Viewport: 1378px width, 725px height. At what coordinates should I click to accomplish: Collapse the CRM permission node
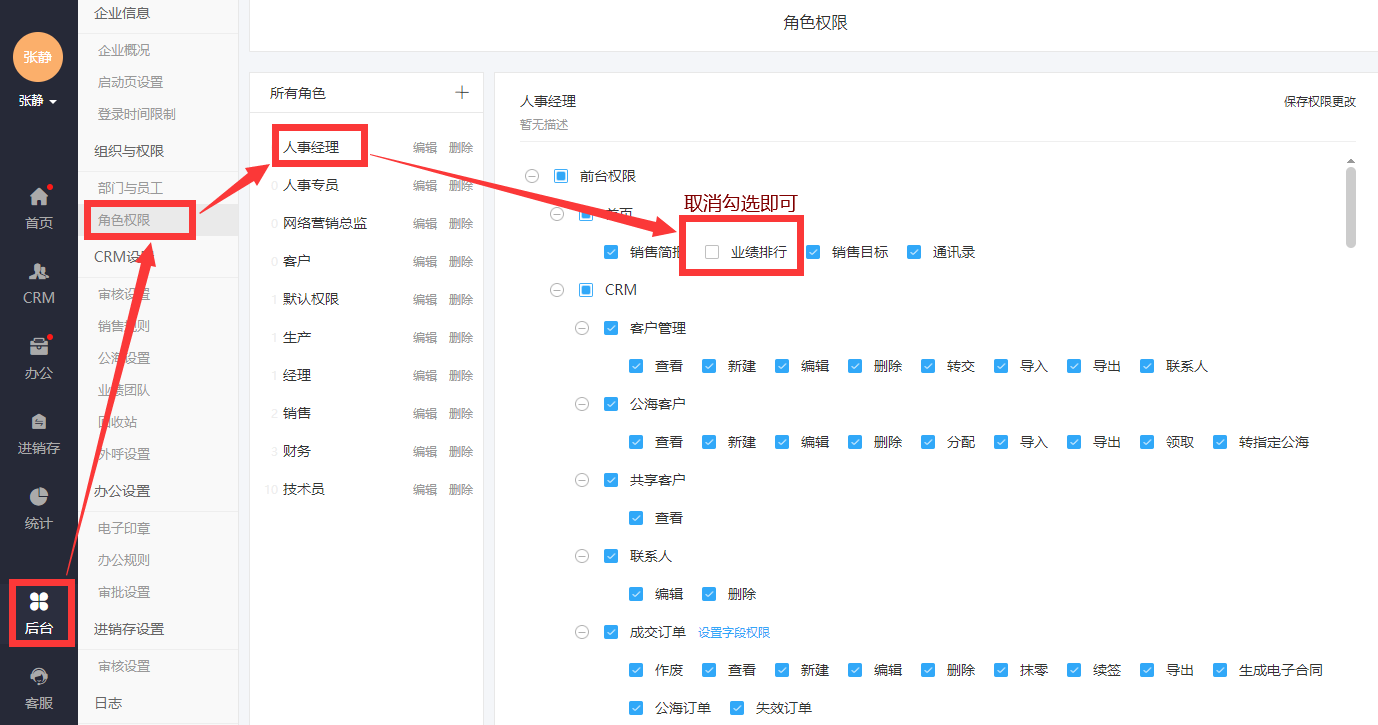(x=557, y=290)
